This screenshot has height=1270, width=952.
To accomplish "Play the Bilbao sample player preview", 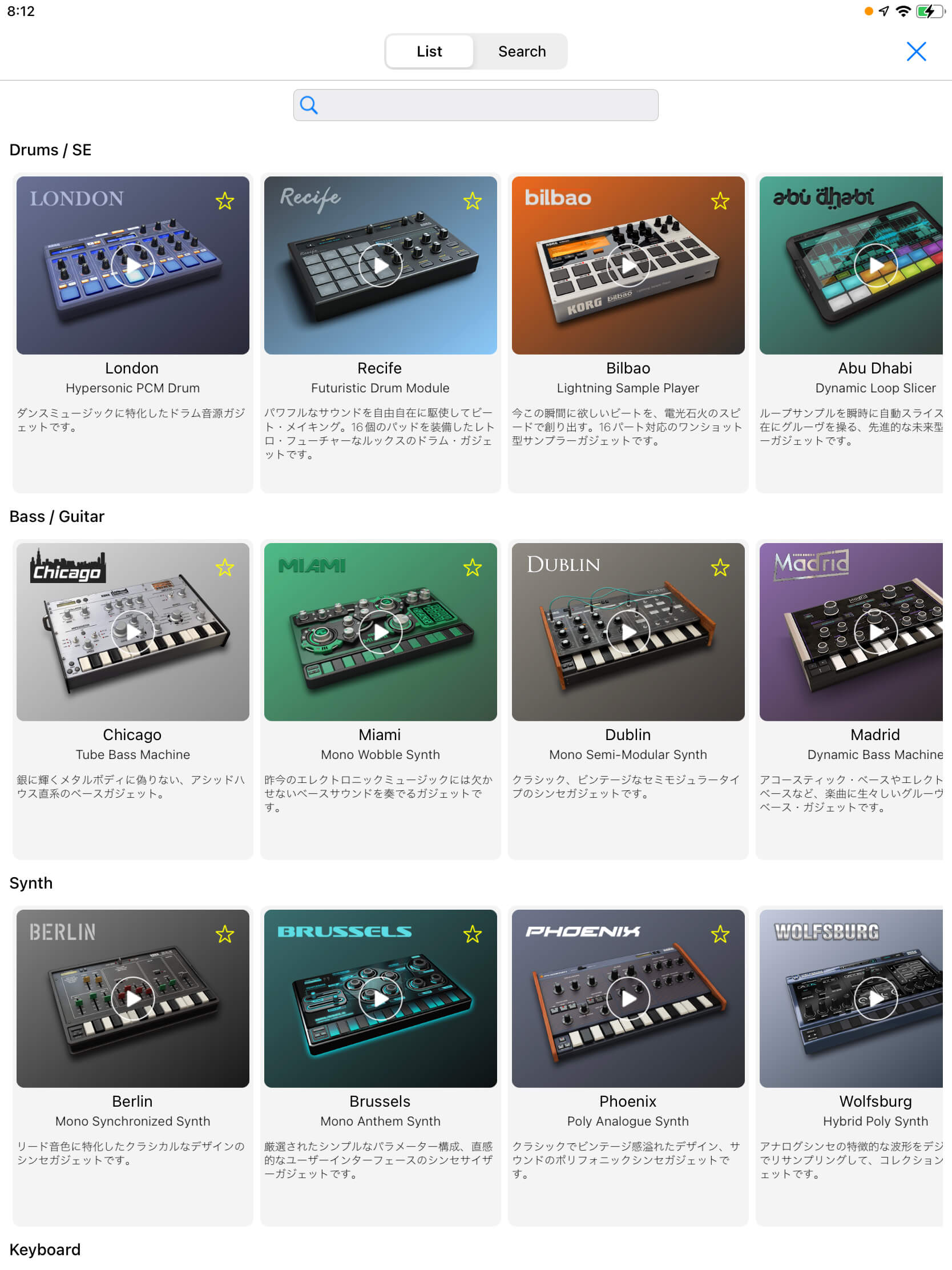I will click(x=628, y=266).
